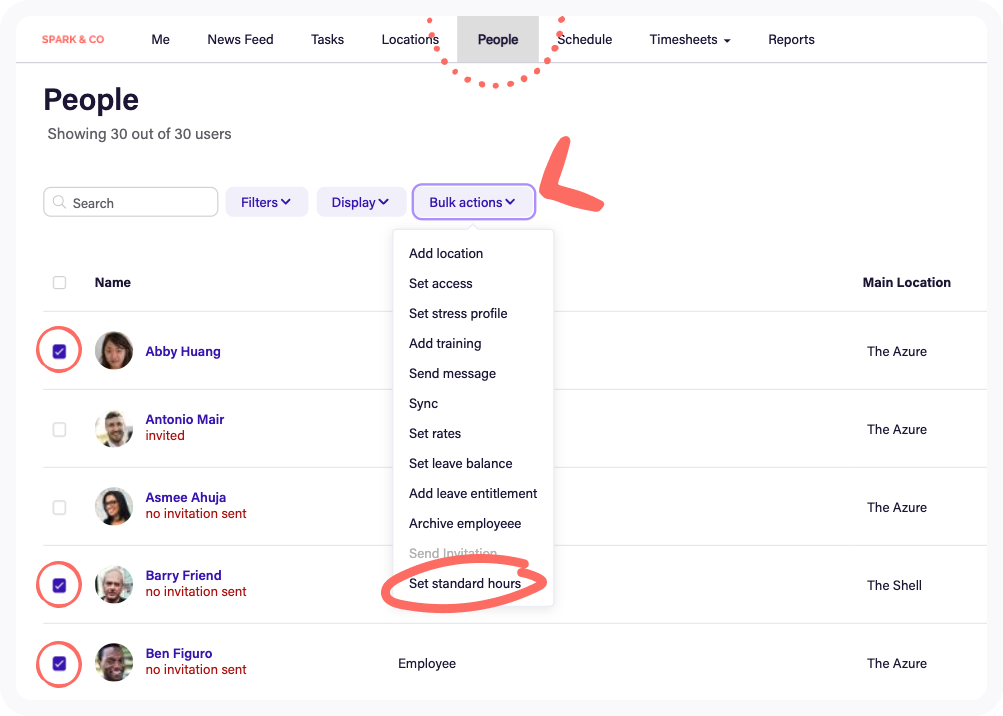Switch to the Schedule tab
This screenshot has width=1003, height=716.
pos(585,40)
